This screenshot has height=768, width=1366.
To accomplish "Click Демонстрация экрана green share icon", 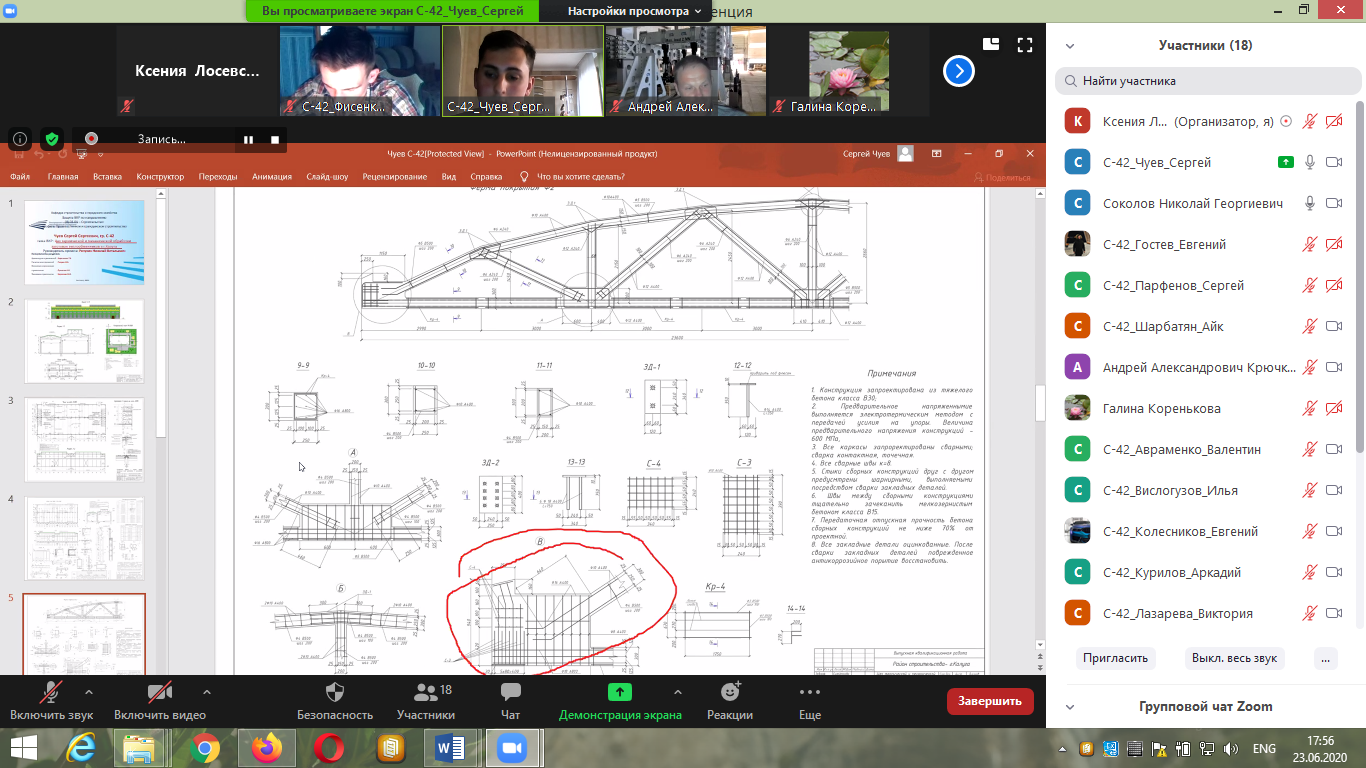I will coord(620,692).
